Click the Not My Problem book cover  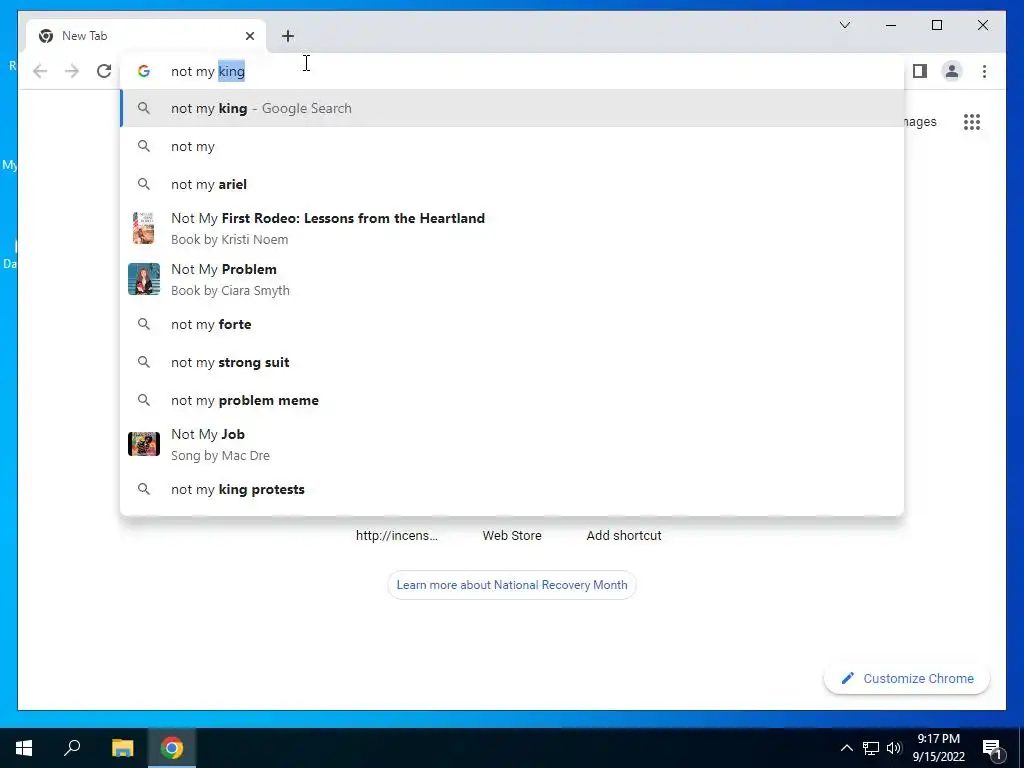coord(144,279)
